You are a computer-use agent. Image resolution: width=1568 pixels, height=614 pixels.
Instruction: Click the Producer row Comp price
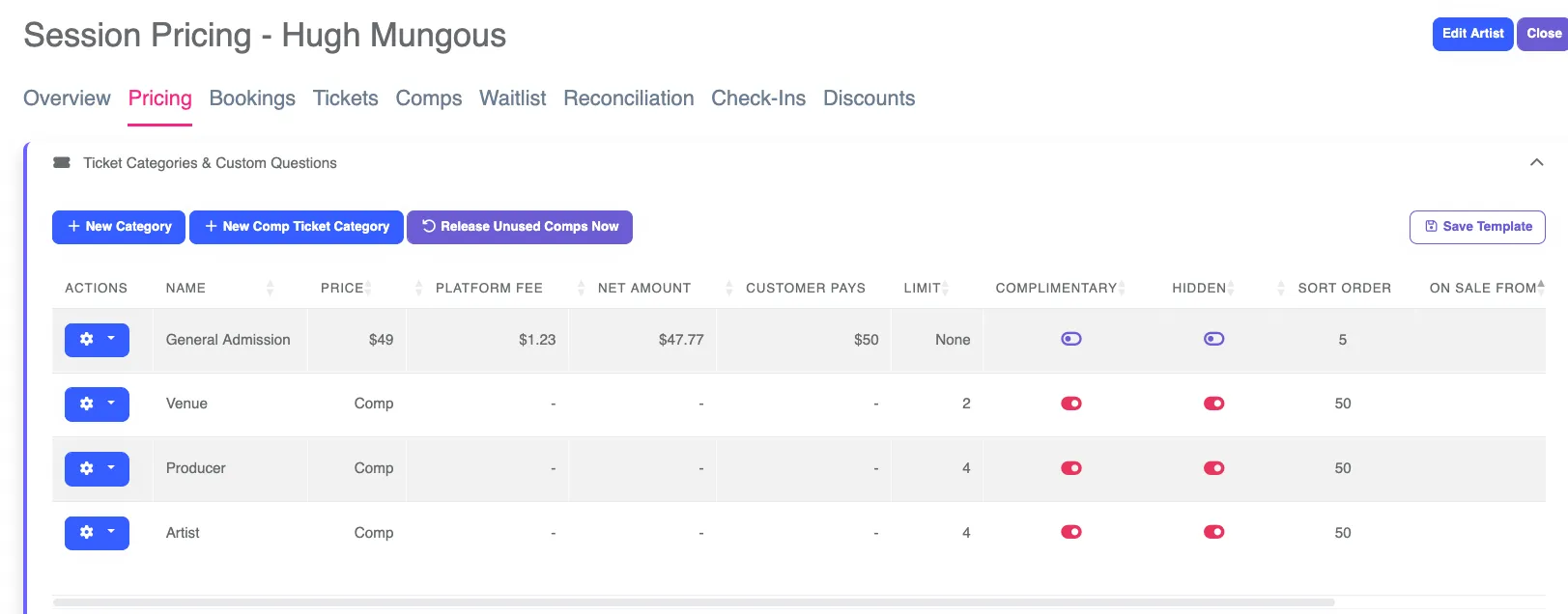point(374,468)
